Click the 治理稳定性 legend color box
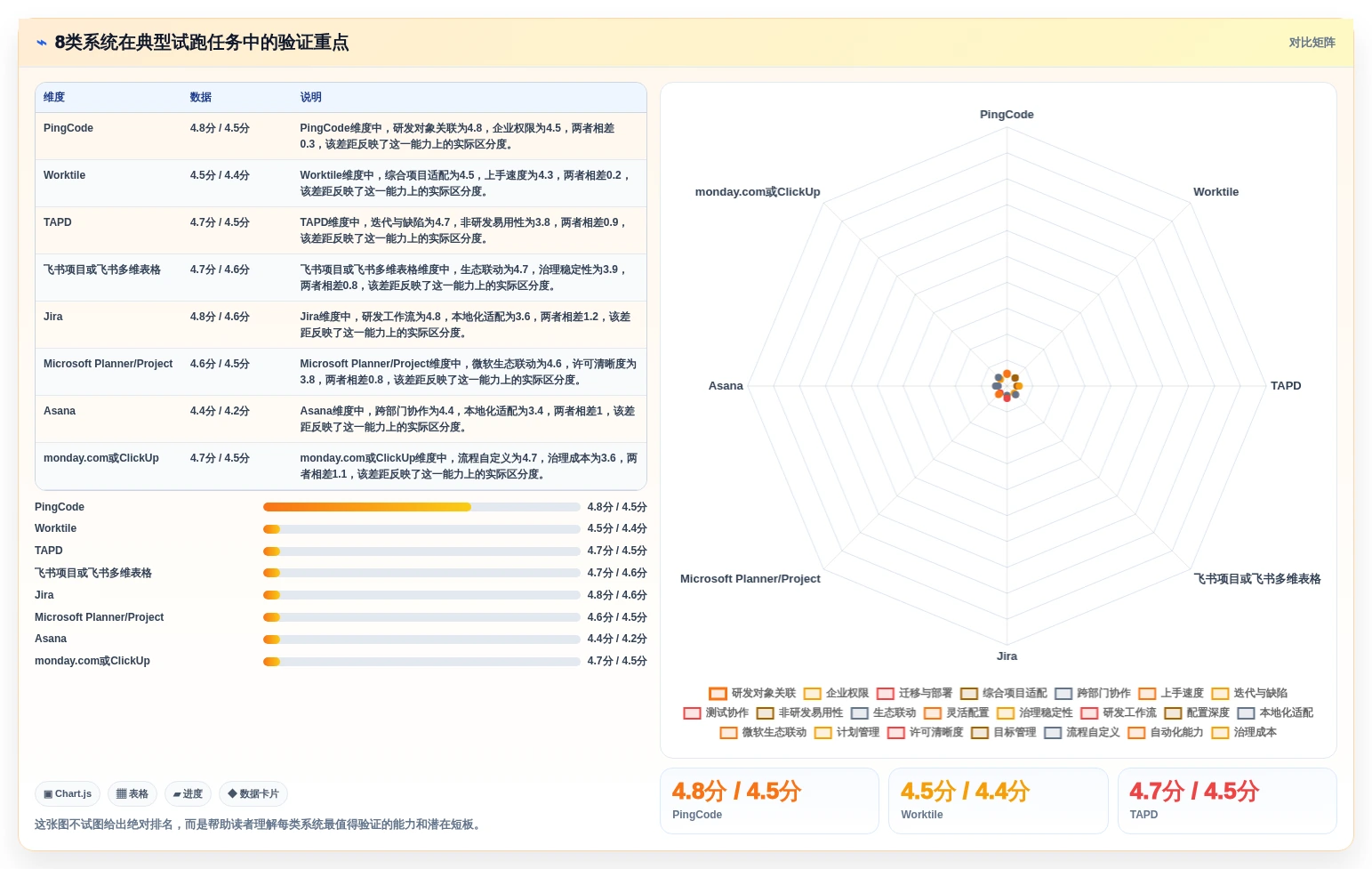 click(x=1006, y=712)
